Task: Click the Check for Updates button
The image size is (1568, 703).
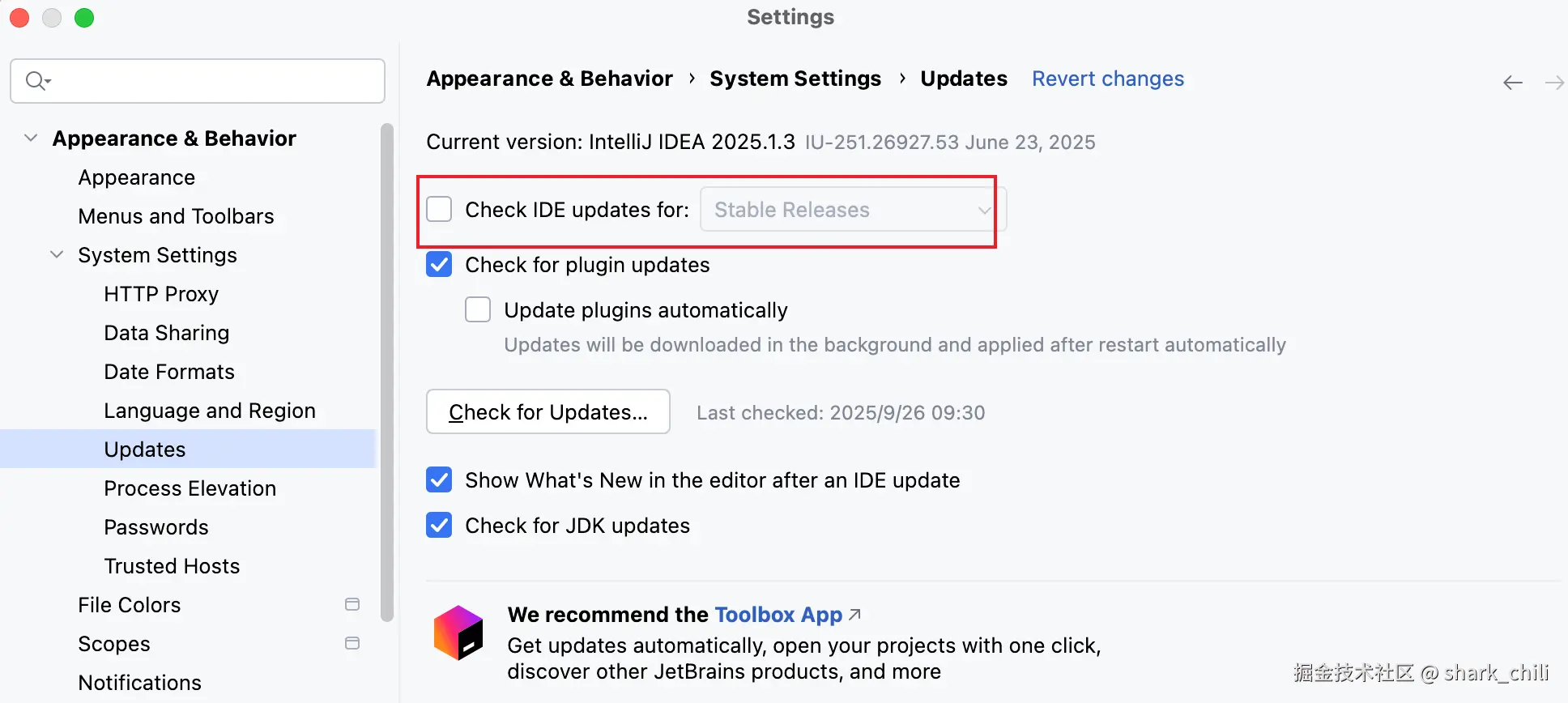Action: coord(548,412)
